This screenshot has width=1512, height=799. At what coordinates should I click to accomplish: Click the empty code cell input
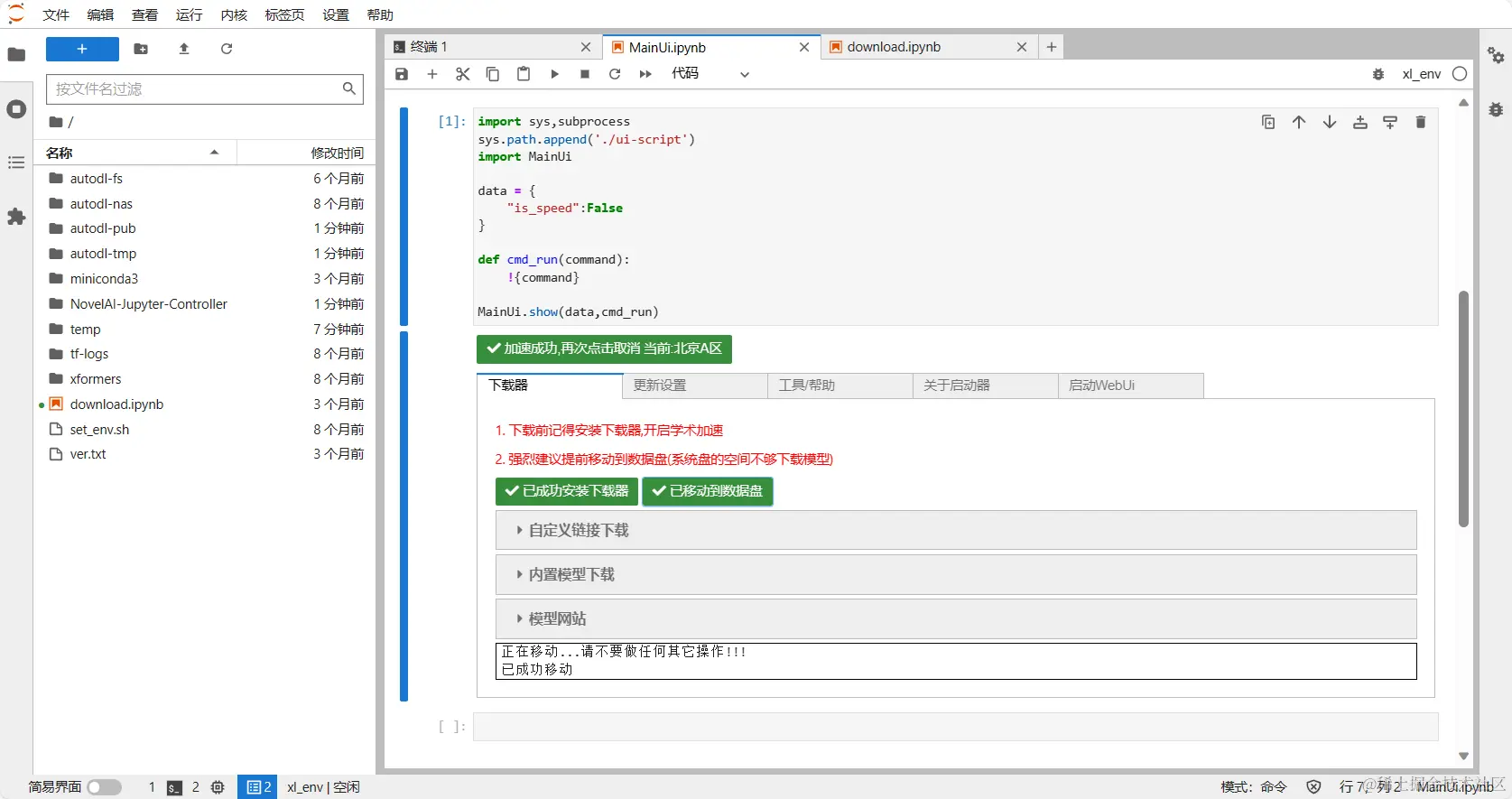955,727
